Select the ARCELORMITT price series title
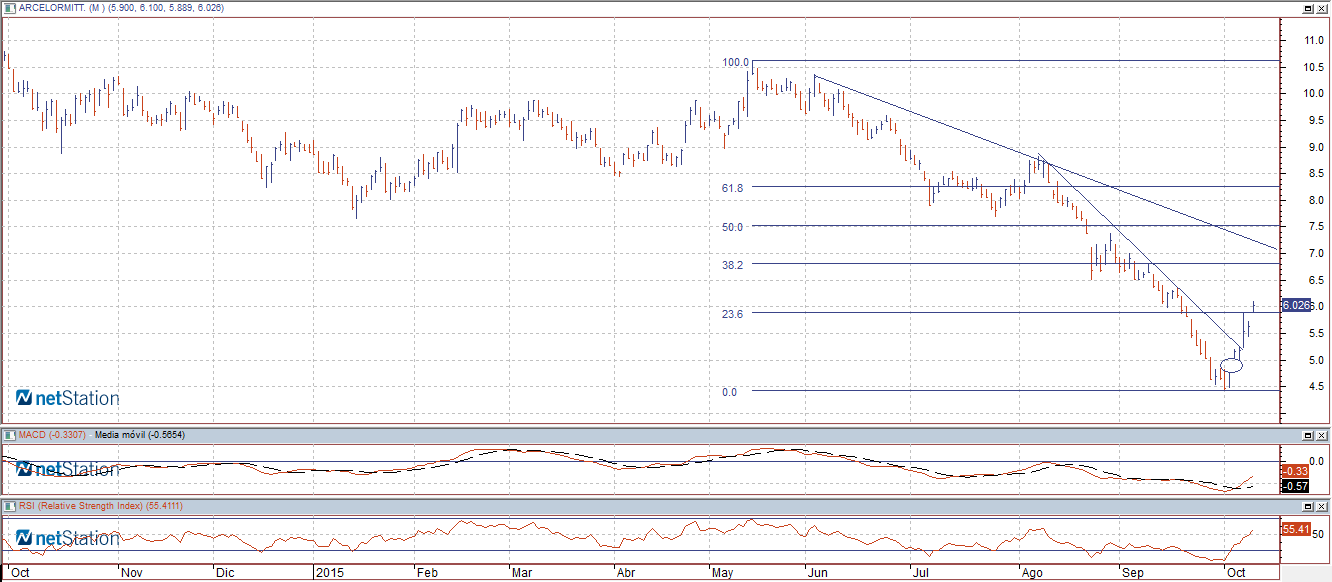Image resolution: width=1332 pixels, height=582 pixels. 120,8
